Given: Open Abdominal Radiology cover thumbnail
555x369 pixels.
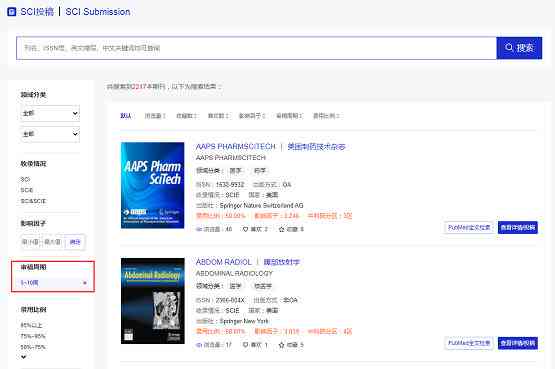Looking at the screenshot, I should (153, 301).
